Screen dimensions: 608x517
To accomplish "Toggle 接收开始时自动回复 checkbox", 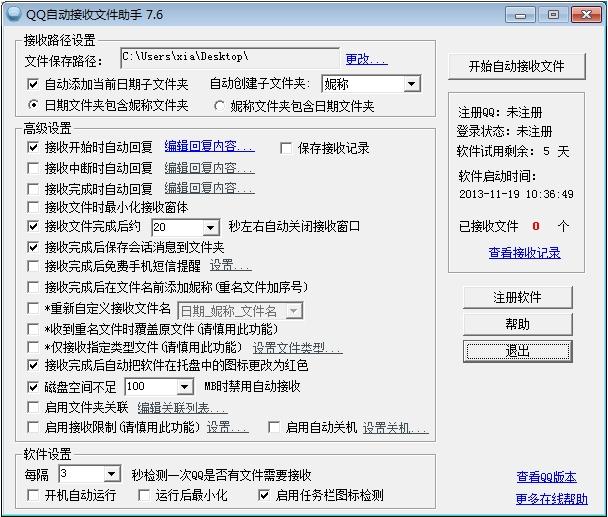I will [33, 147].
